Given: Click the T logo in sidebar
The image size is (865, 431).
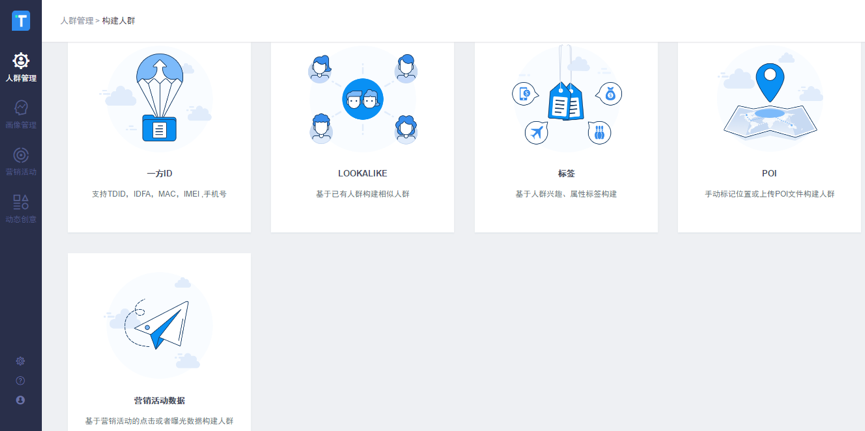Looking at the screenshot, I should click(20, 20).
